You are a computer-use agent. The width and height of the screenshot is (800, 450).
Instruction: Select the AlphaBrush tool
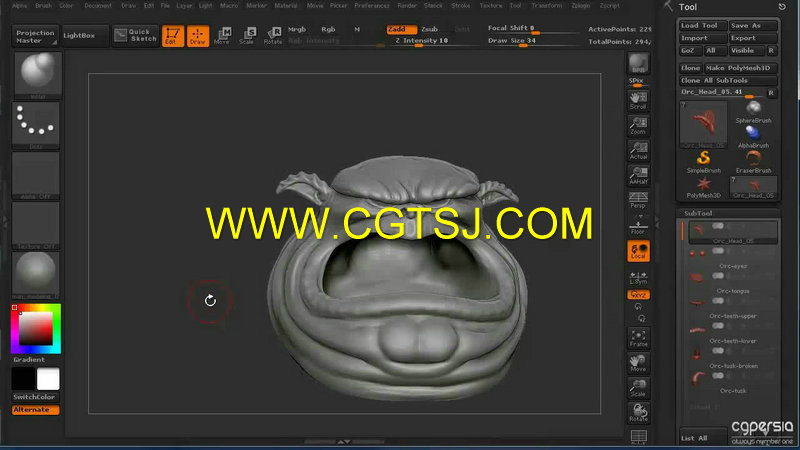pos(754,137)
